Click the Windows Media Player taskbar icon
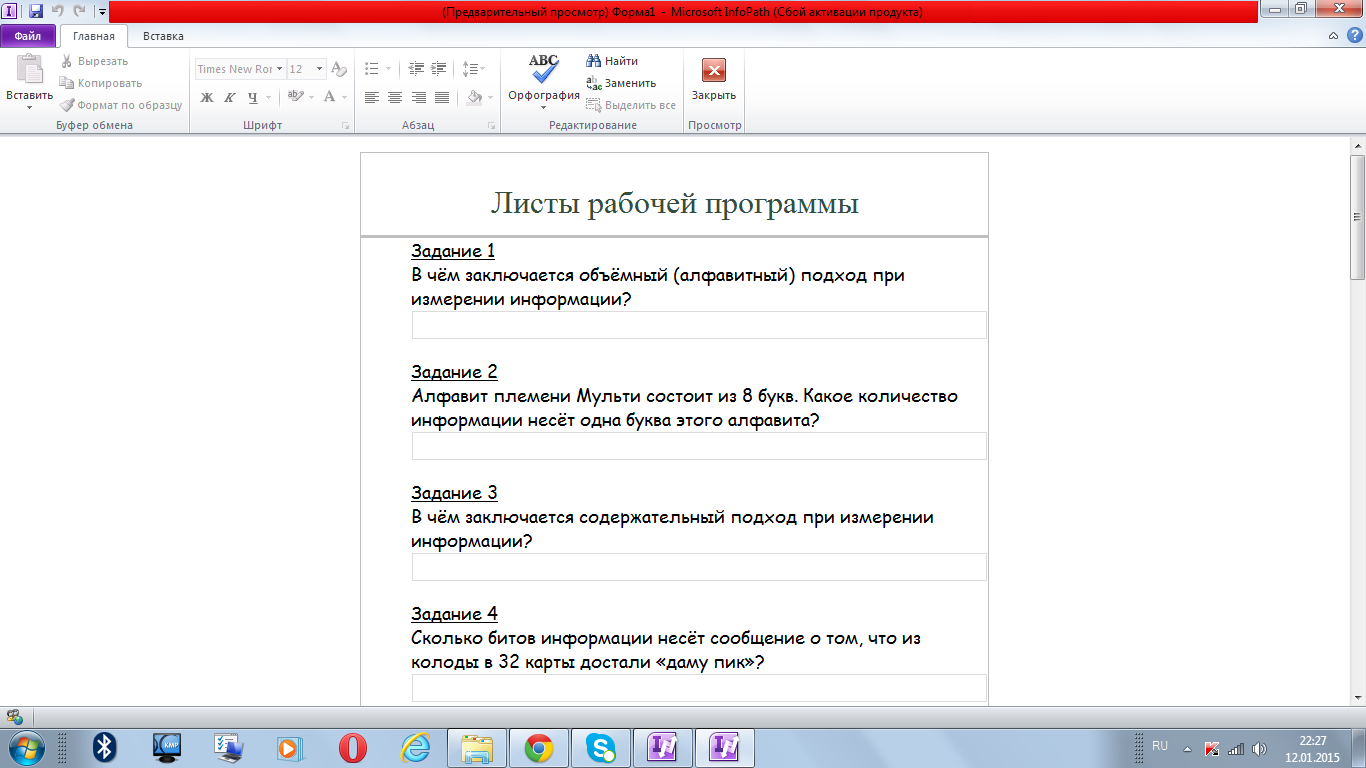Image resolution: width=1366 pixels, height=768 pixels. 290,747
